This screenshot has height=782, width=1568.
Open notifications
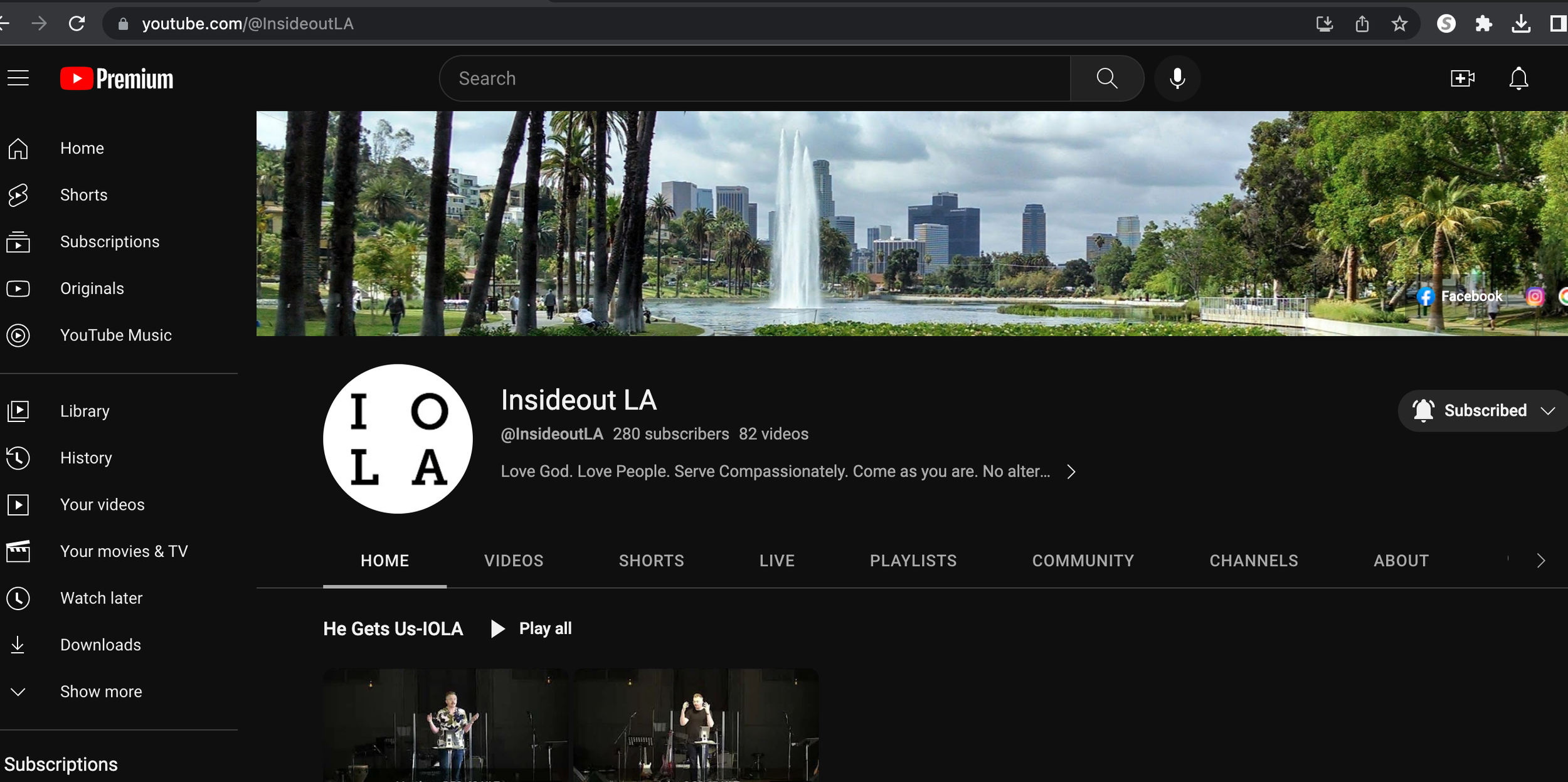coord(1518,78)
